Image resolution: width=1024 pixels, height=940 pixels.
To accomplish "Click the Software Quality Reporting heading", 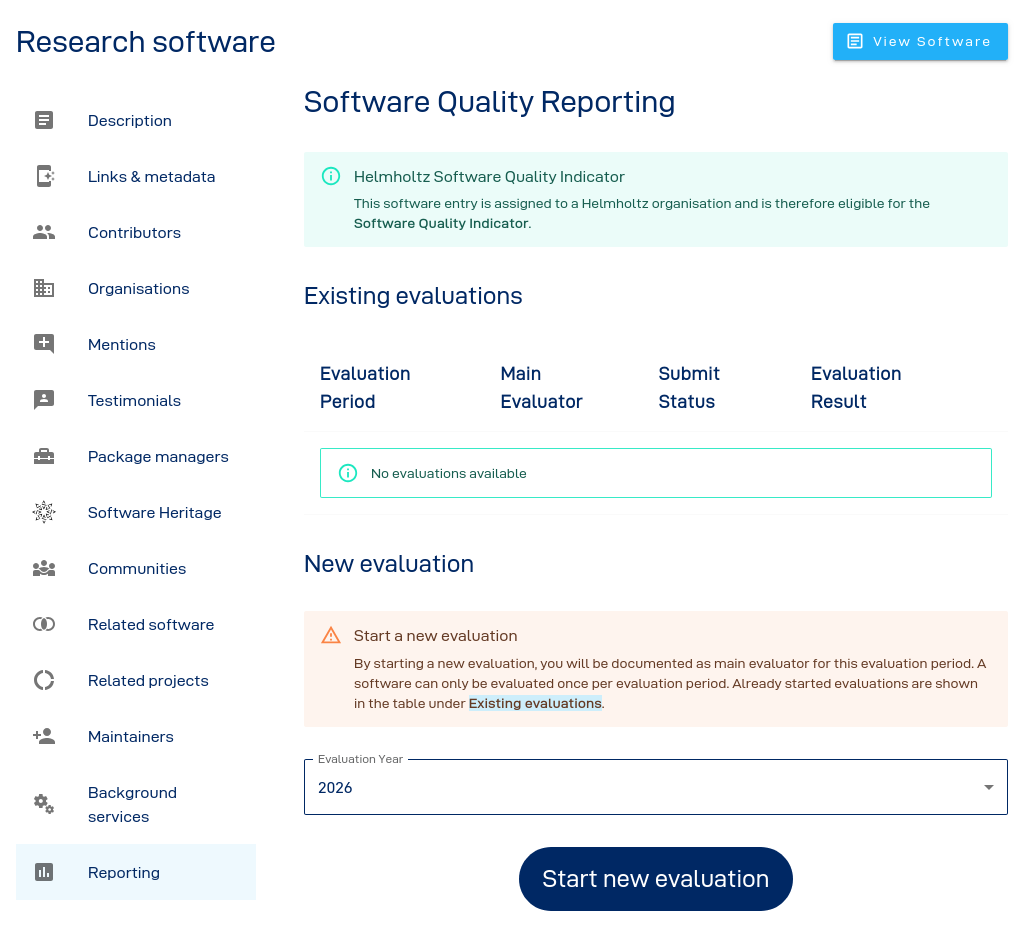I will coord(489,103).
